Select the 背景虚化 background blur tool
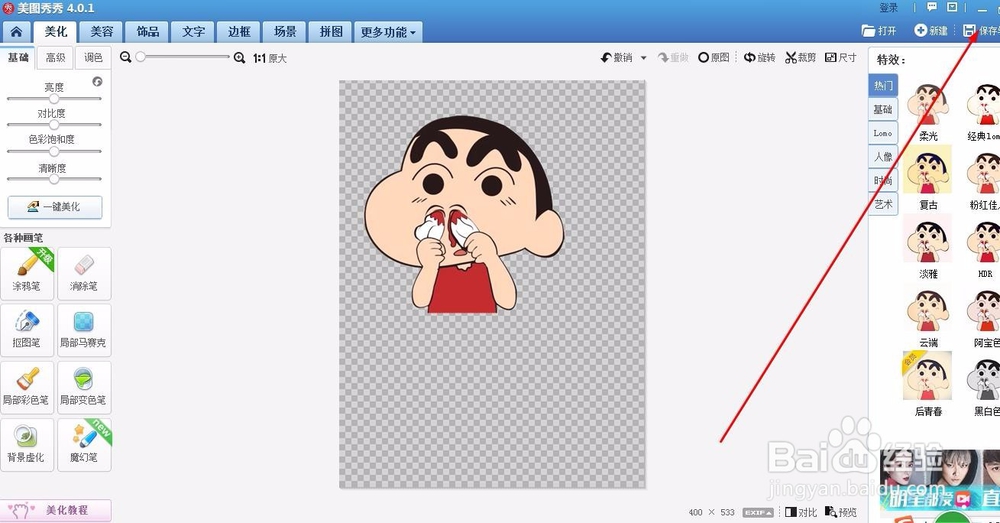This screenshot has height=523, width=1000. coord(27,444)
